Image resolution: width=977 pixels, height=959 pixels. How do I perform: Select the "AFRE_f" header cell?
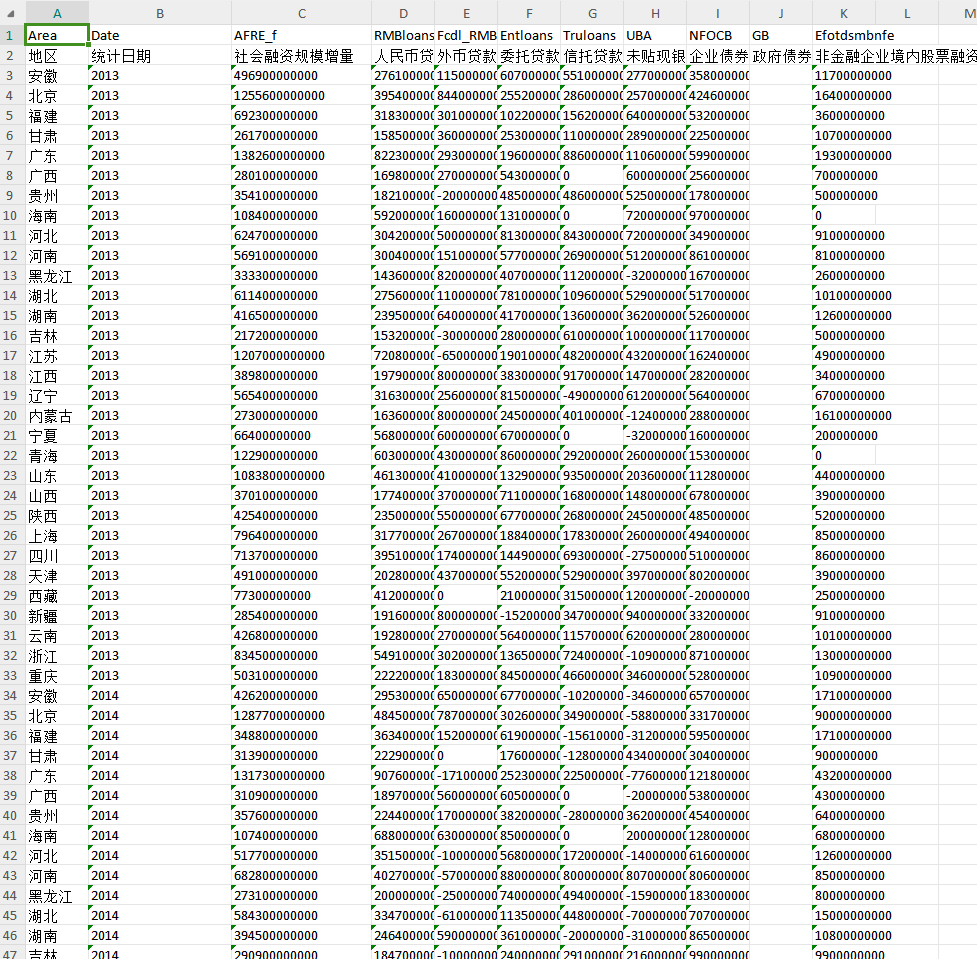pos(301,36)
